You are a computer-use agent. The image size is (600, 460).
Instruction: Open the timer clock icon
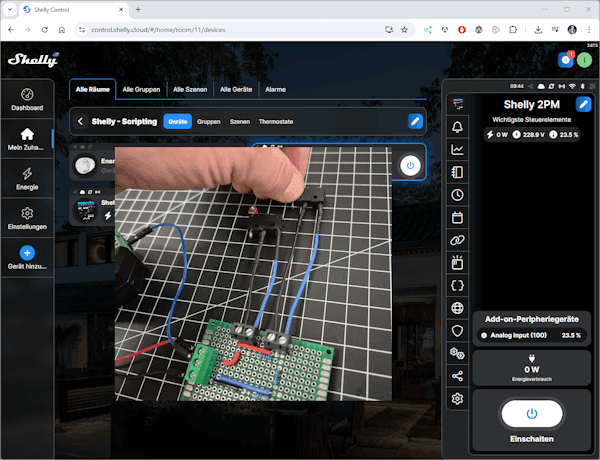pyautogui.click(x=458, y=195)
